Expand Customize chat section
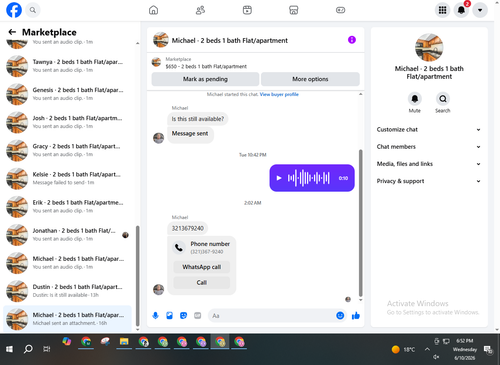This screenshot has height=365, width=500. point(429,129)
